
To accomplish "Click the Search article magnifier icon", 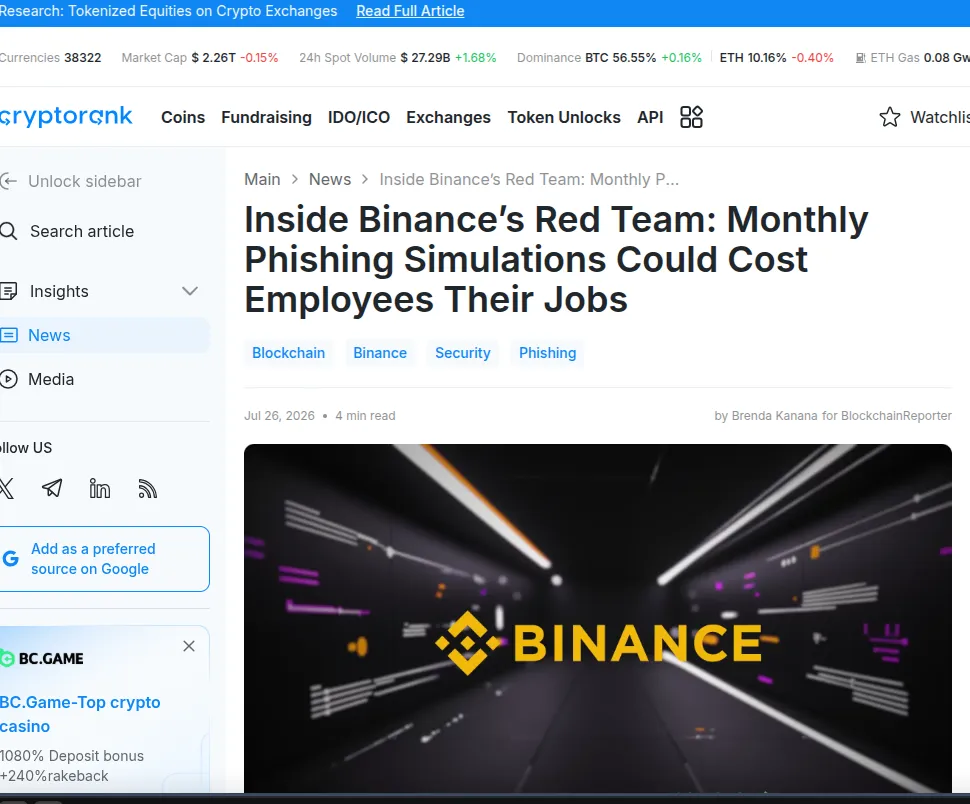I will (x=8, y=231).
